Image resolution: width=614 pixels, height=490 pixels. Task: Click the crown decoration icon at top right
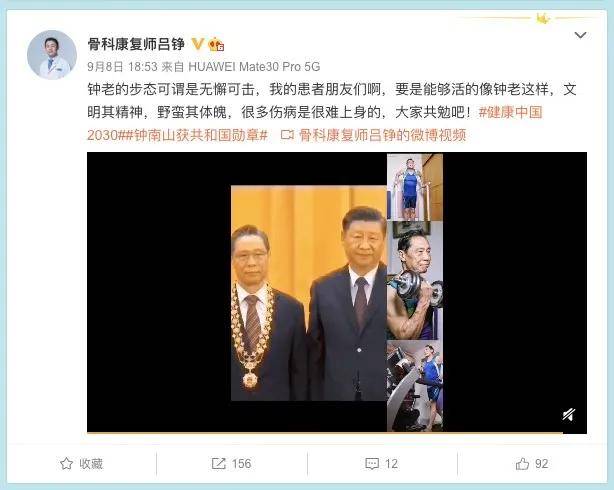543,18
